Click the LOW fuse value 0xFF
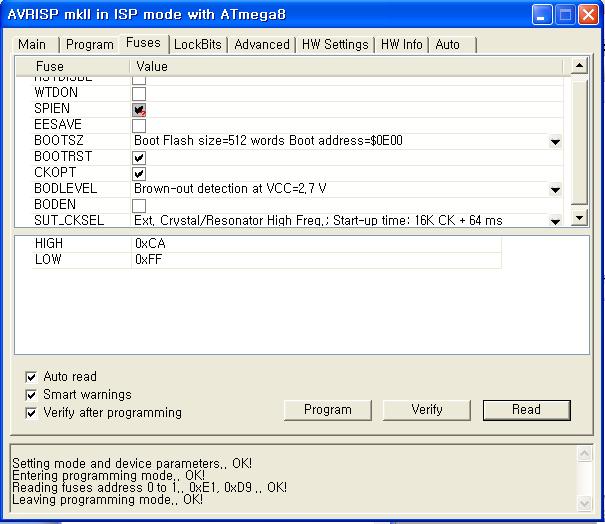 tap(148, 259)
